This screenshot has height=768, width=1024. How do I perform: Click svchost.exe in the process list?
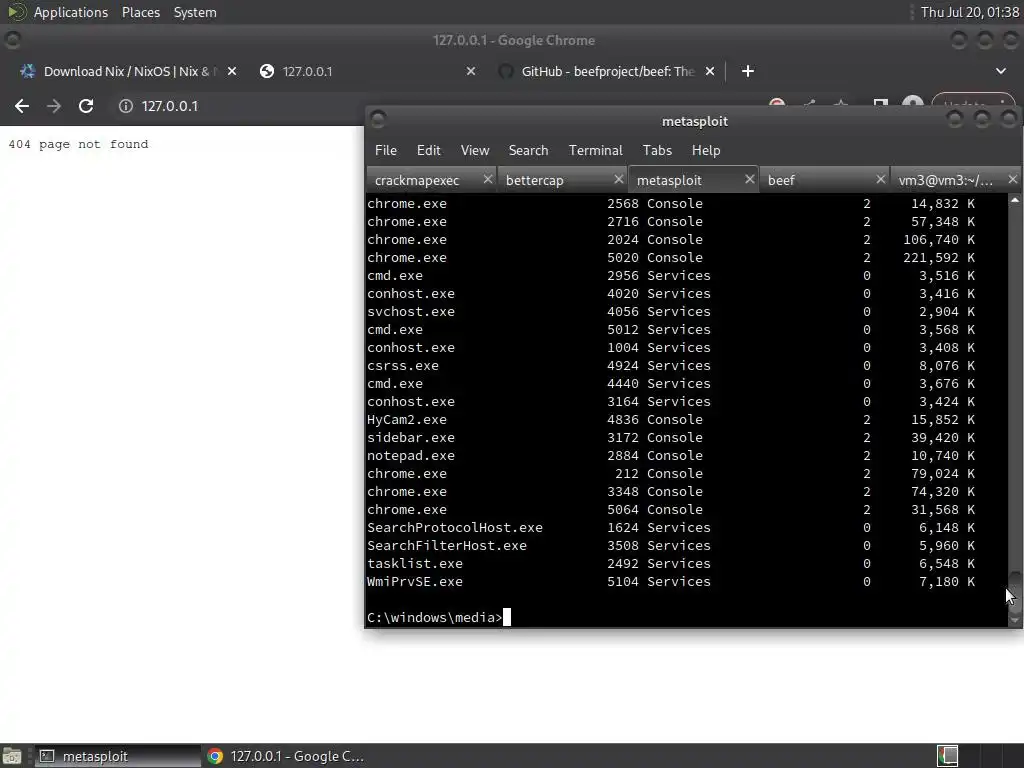point(410,312)
